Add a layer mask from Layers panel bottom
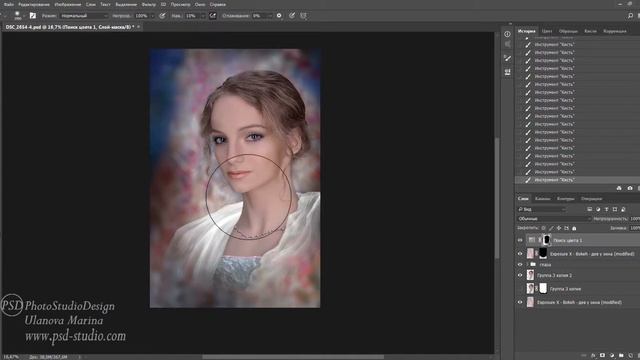The width and height of the screenshot is (640, 360). pyautogui.click(x=602, y=356)
